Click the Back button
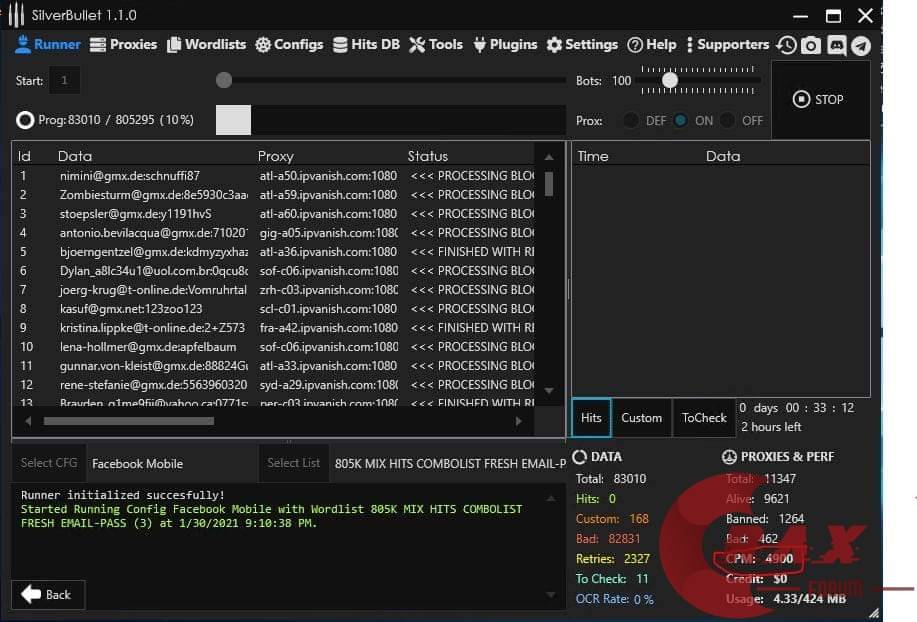Viewport: 917px width, 622px height. (47, 594)
